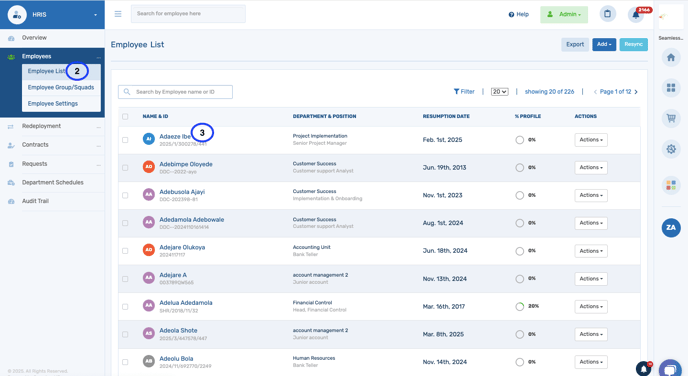Expand the Requests sidebar menu
Screen dimensions: 688x376
pos(52,164)
